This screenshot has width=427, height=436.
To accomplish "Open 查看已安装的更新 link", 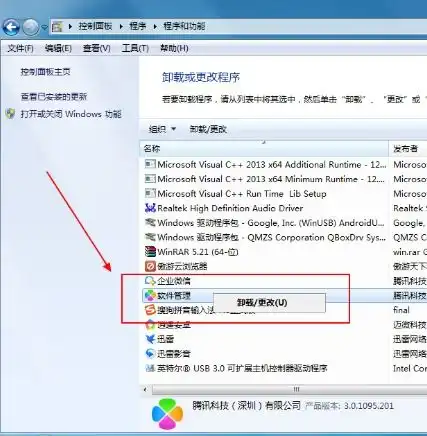I will [x=54, y=97].
